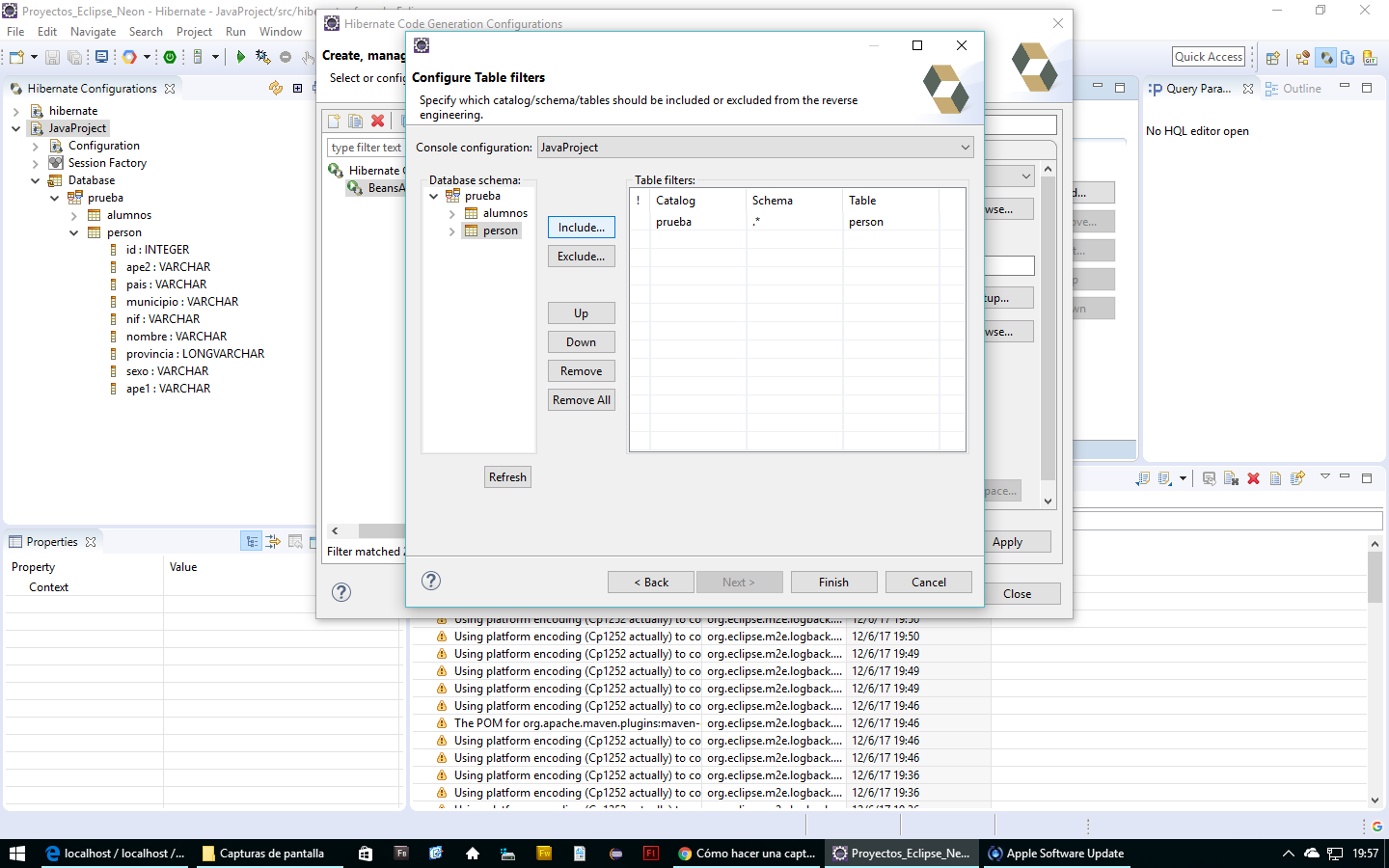Select alumnos in the Database schema tree
The height and width of the screenshot is (868, 1389).
[505, 213]
